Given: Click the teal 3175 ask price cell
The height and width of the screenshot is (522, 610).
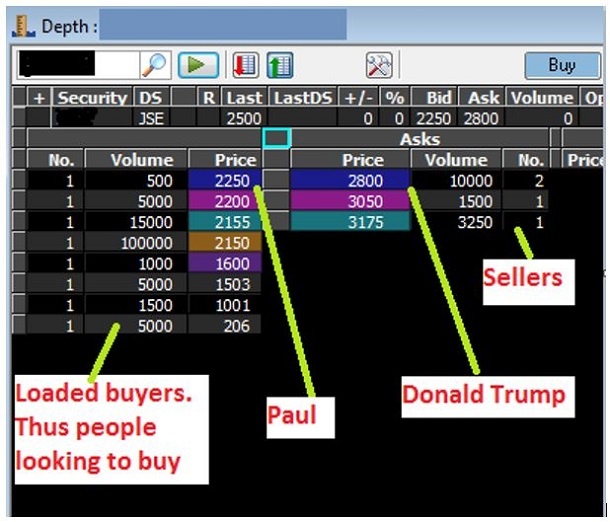Looking at the screenshot, I should pos(350,222).
